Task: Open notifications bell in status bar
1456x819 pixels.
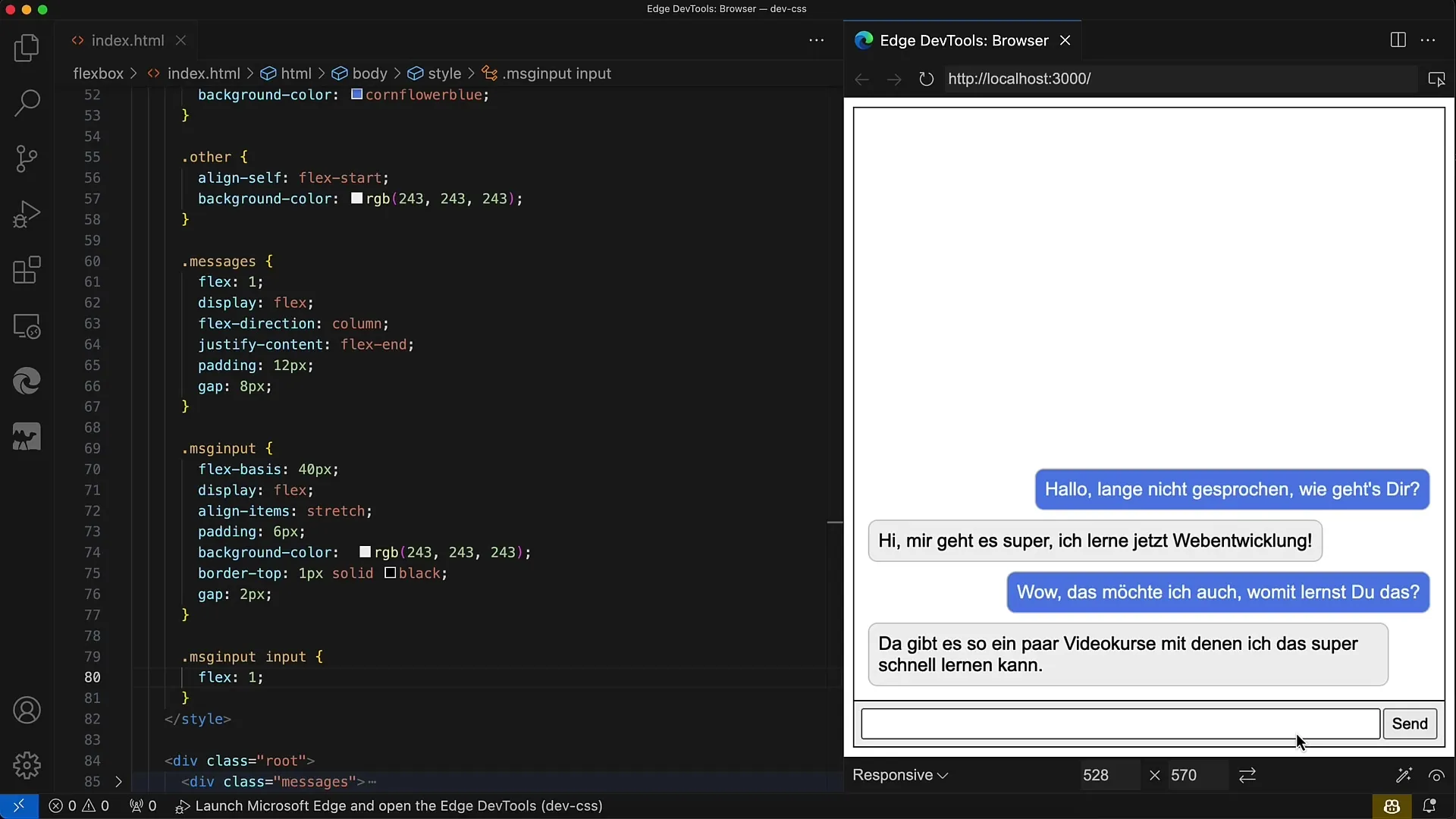Action: click(1429, 806)
